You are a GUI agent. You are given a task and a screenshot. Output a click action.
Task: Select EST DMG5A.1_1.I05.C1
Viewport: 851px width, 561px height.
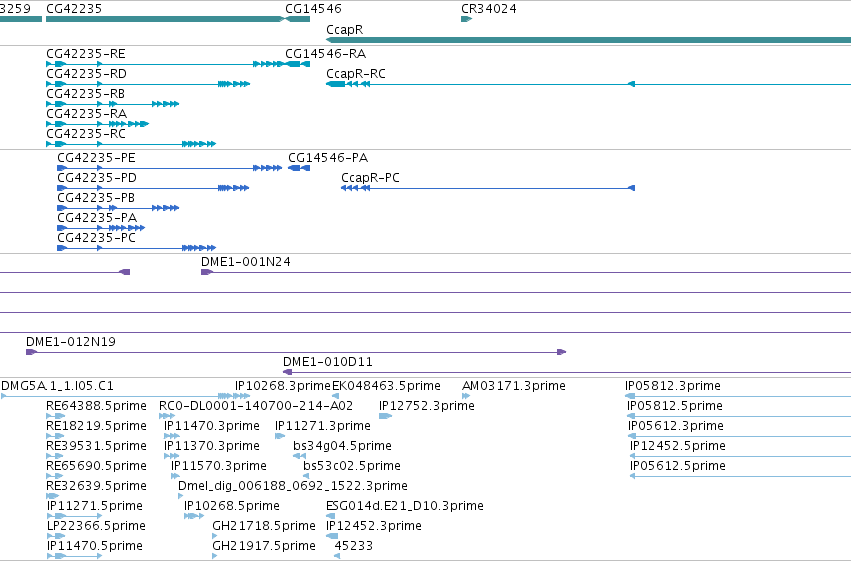tap(58, 386)
